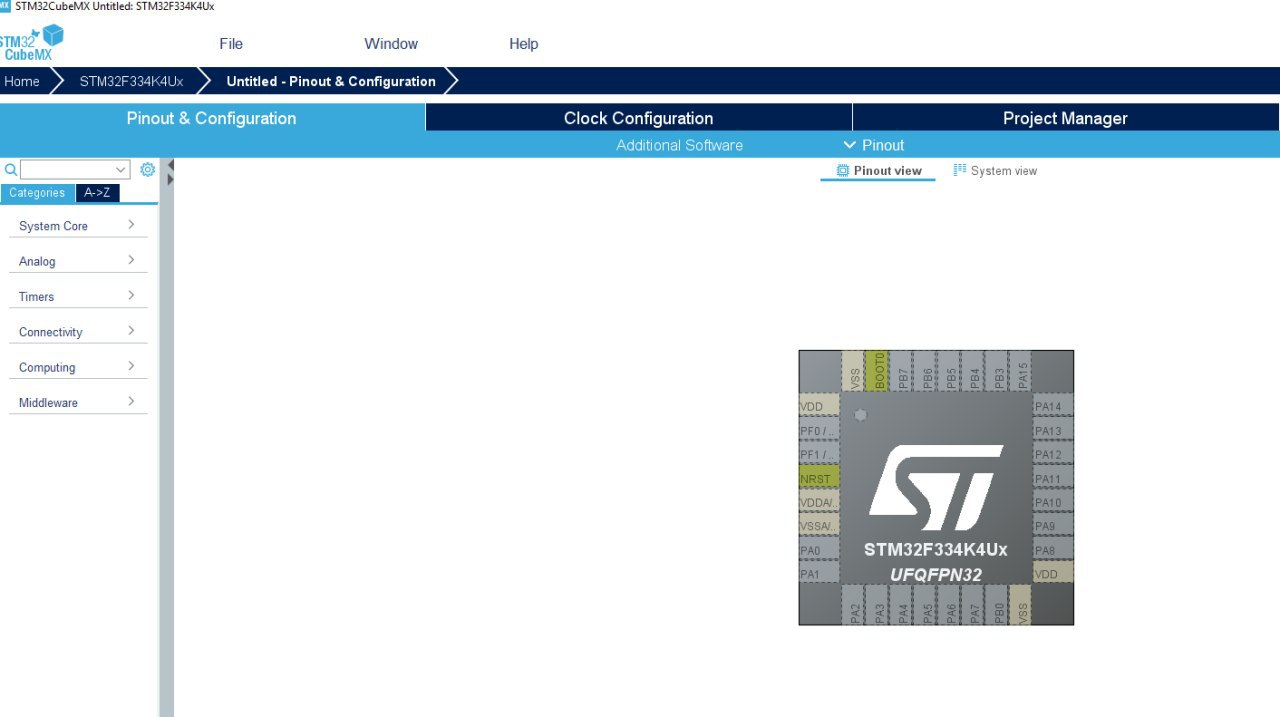Viewport: 1280px width, 717px height.
Task: Click pin PB4 on the chip
Action: tap(973, 371)
